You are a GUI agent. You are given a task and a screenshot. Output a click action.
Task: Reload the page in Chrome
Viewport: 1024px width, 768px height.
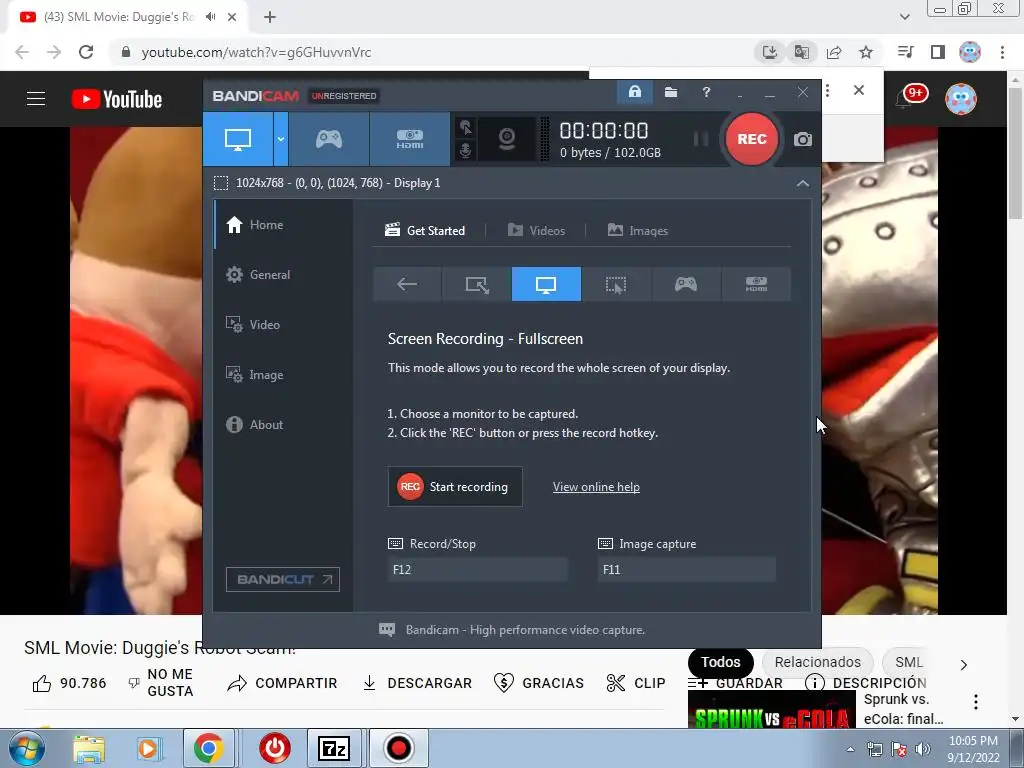pyautogui.click(x=86, y=52)
